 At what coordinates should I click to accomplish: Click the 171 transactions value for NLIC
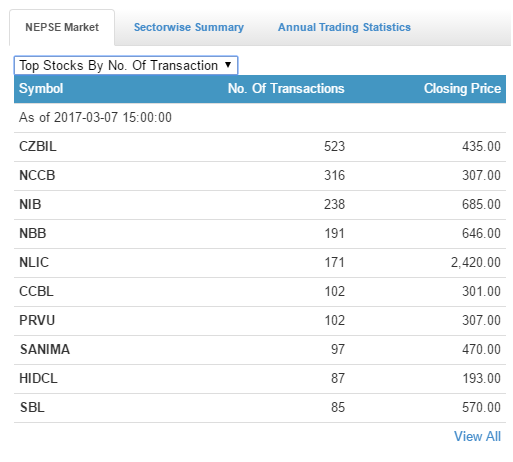click(x=334, y=262)
